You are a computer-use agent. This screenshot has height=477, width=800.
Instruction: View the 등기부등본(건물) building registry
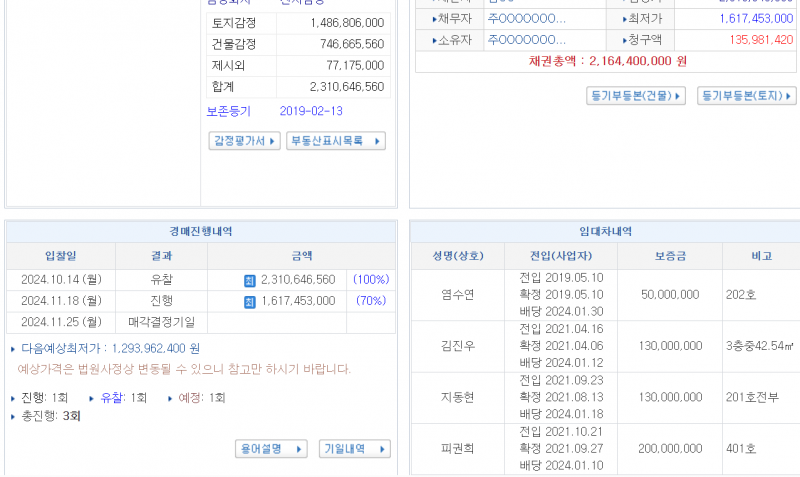[x=635, y=96]
